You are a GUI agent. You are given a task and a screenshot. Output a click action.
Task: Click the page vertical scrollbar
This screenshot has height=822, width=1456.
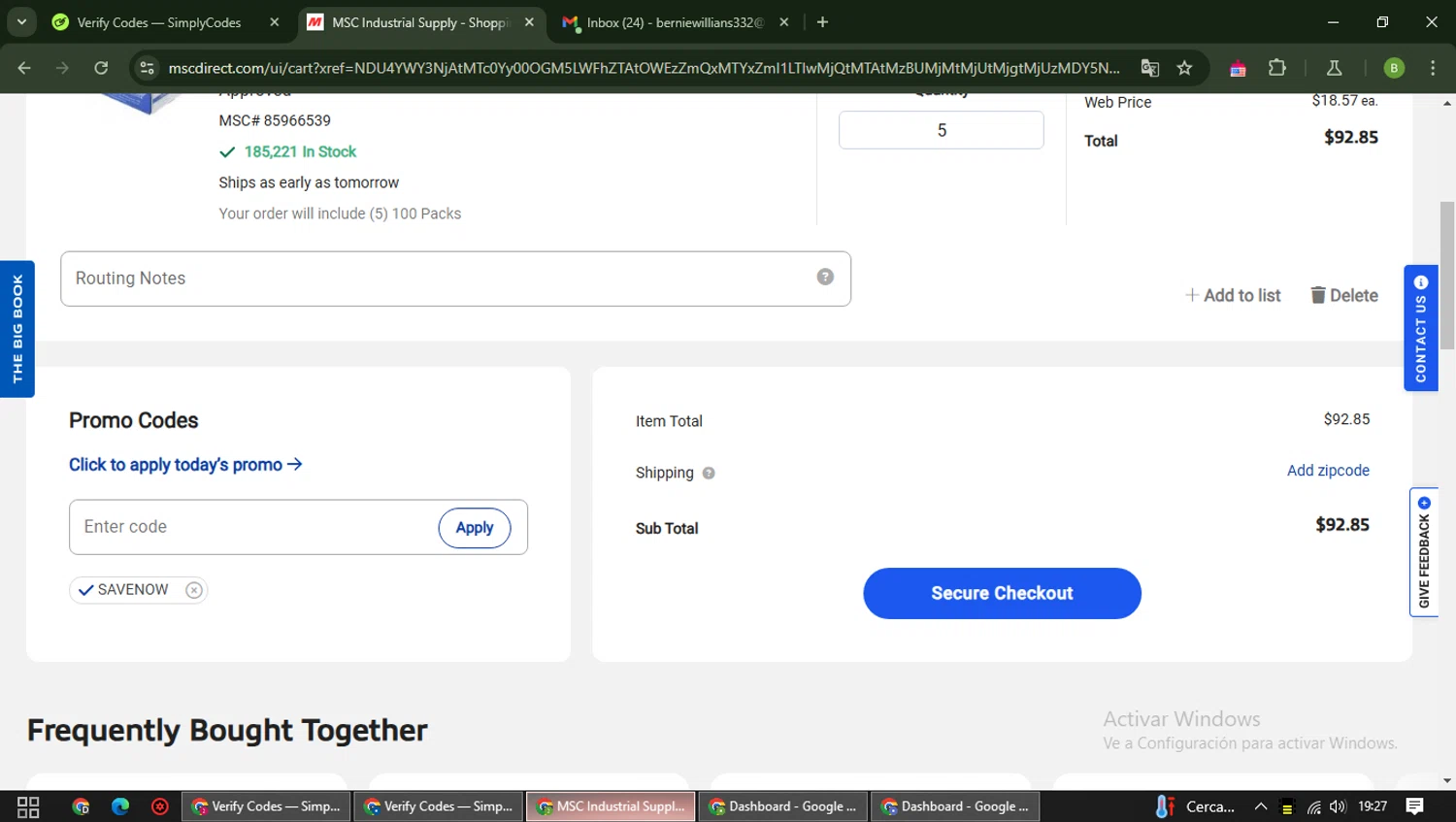(x=1447, y=275)
